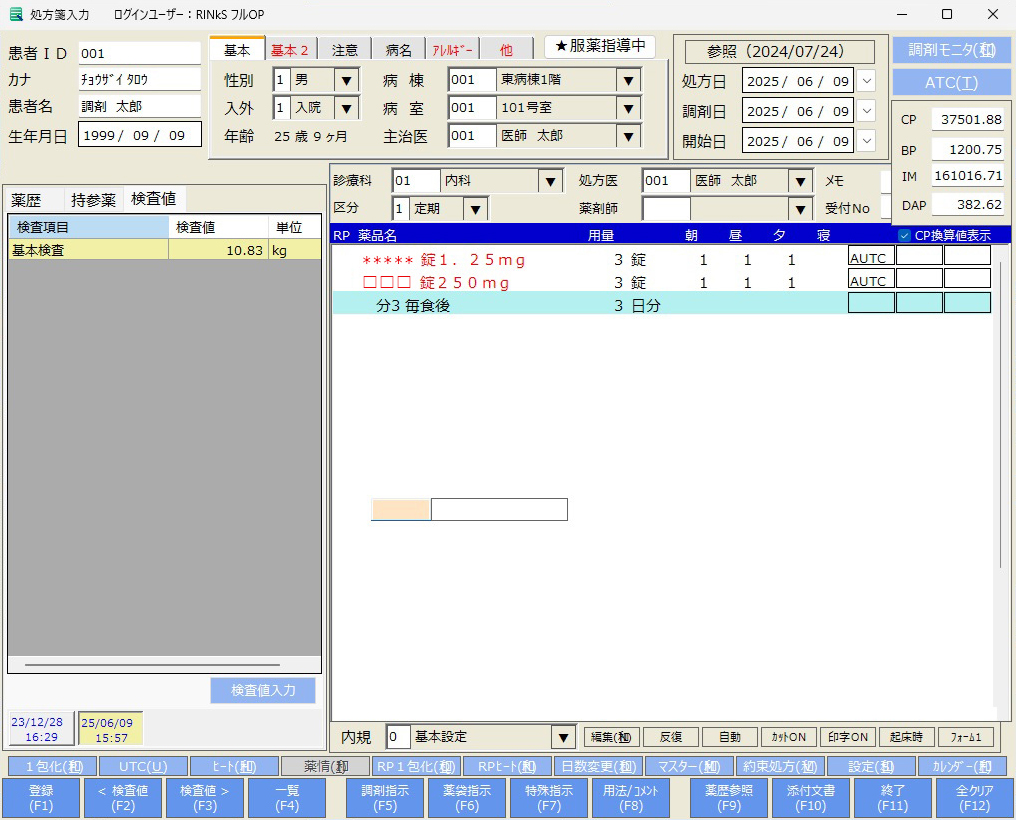Expand the 診療科 dropdown
The image size is (1016, 820).
click(550, 181)
